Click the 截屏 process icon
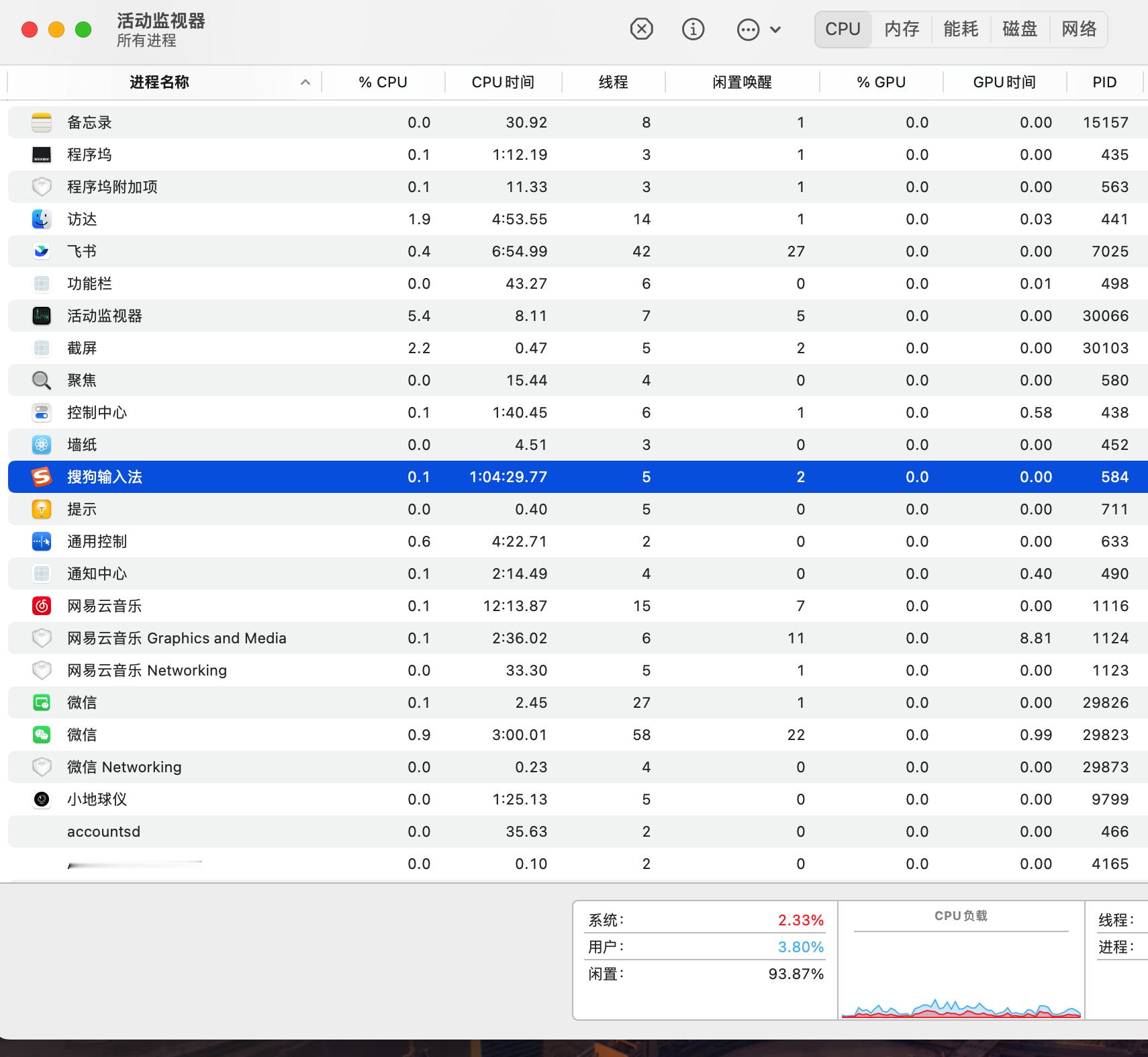Image resolution: width=1148 pixels, height=1057 pixels. tap(42, 348)
